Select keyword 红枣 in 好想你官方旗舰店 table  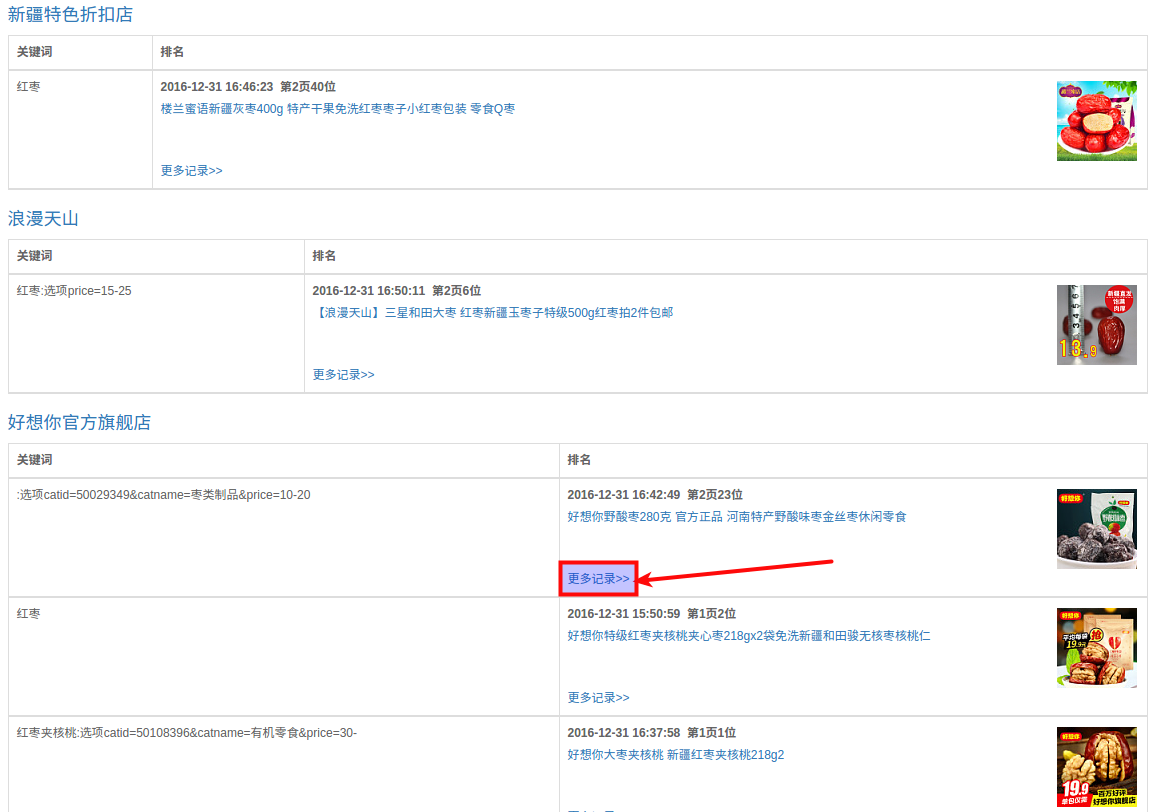(29, 614)
